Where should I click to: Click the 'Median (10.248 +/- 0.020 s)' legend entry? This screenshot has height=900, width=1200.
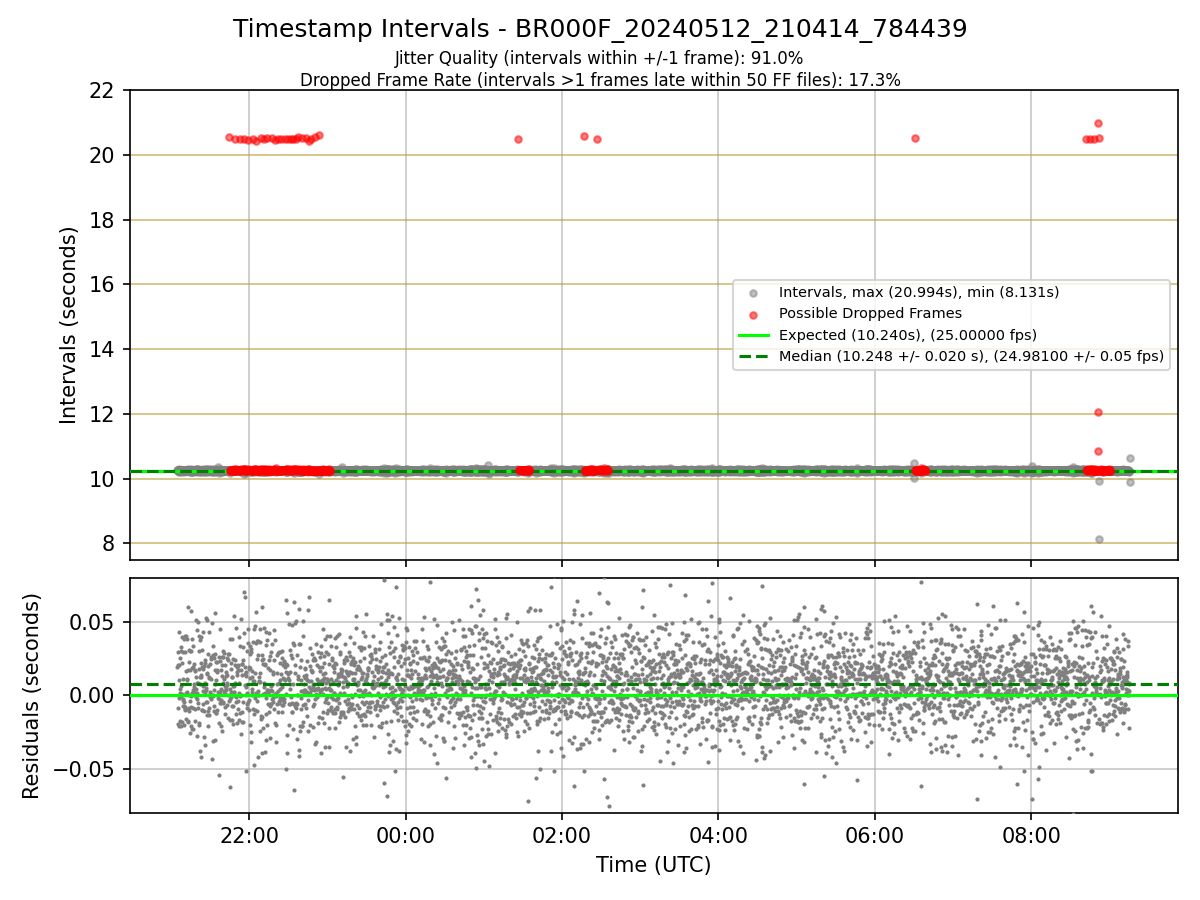(971, 356)
